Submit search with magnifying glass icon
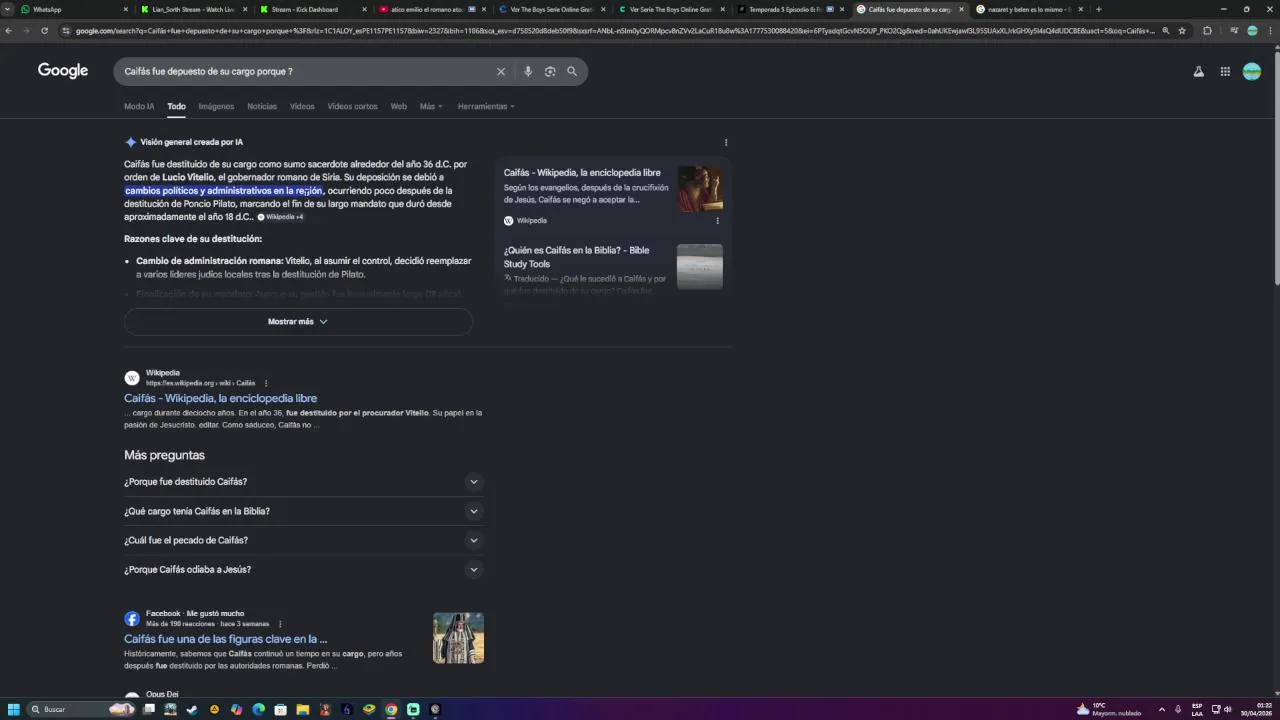 coord(572,72)
